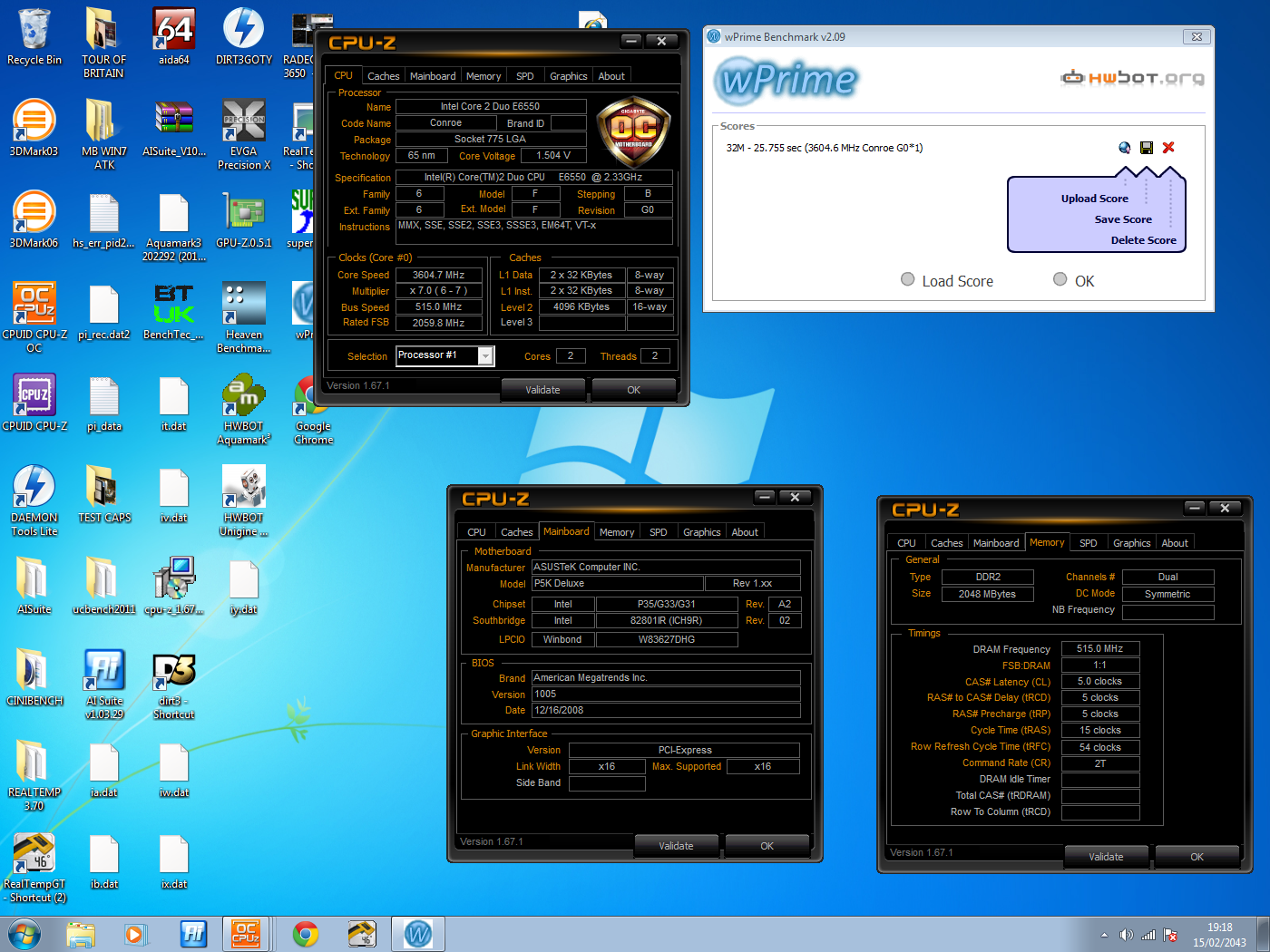Show hidden system tray icons arrow
The width and height of the screenshot is (1270, 952).
[x=1104, y=935]
